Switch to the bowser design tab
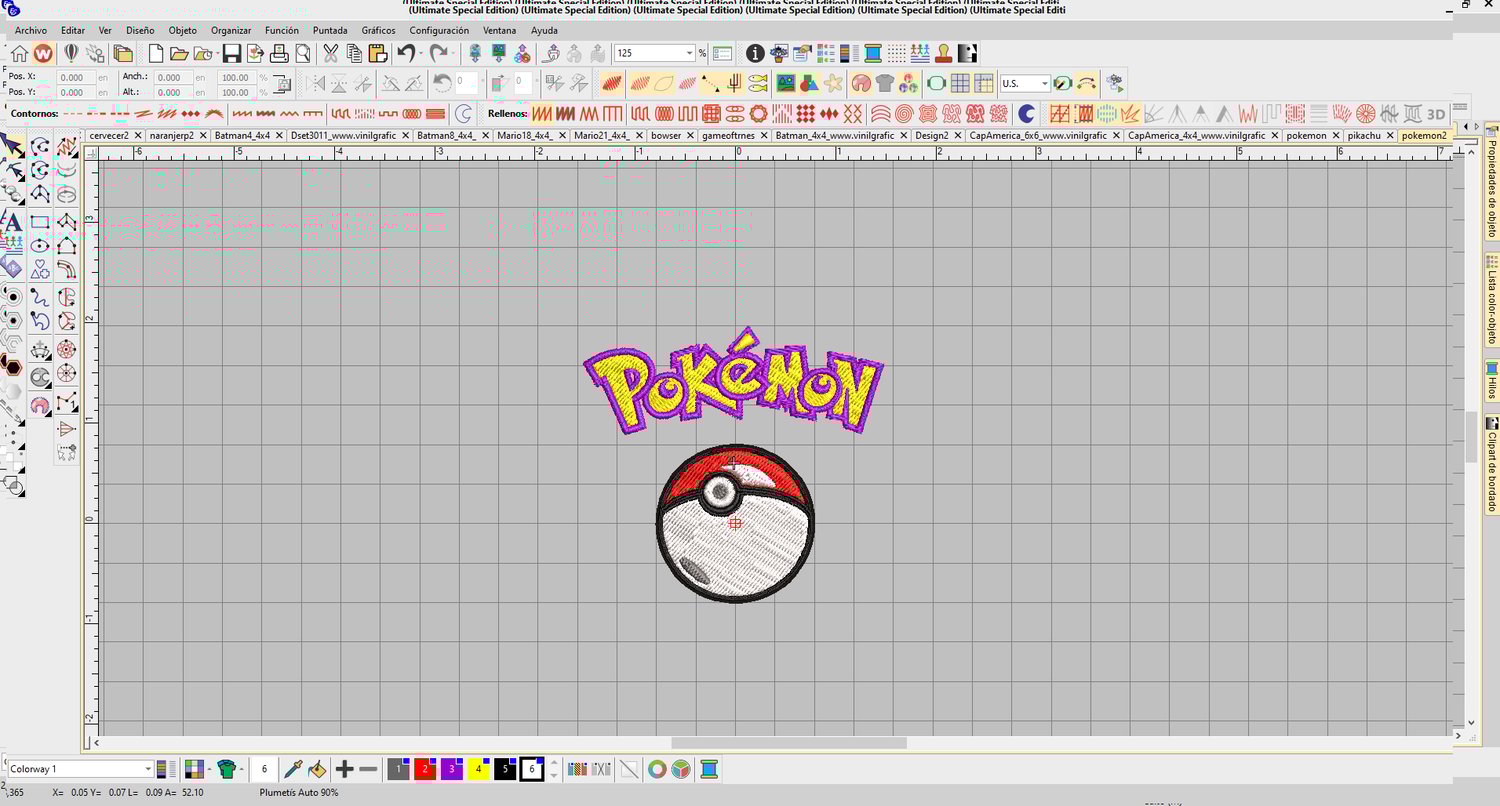1500x806 pixels. click(x=665, y=135)
